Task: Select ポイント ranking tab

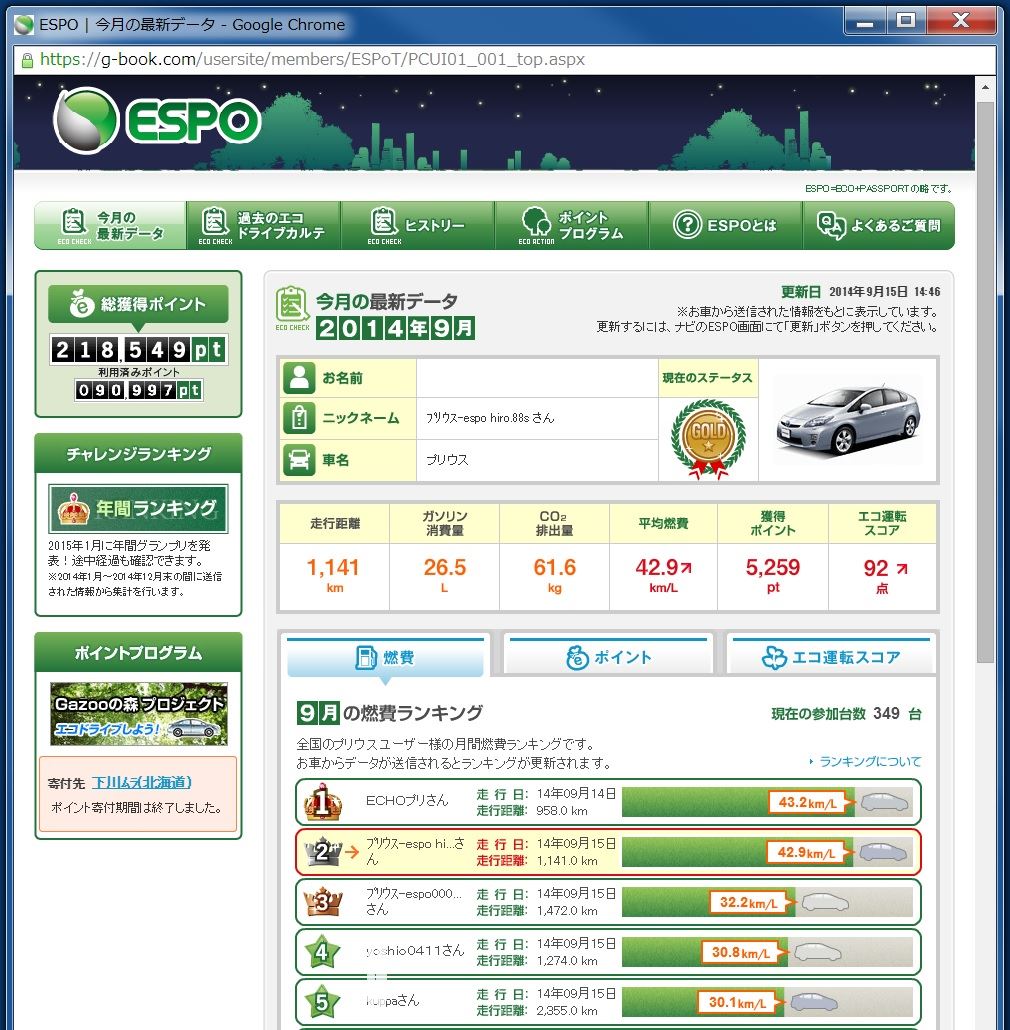Action: (x=609, y=657)
